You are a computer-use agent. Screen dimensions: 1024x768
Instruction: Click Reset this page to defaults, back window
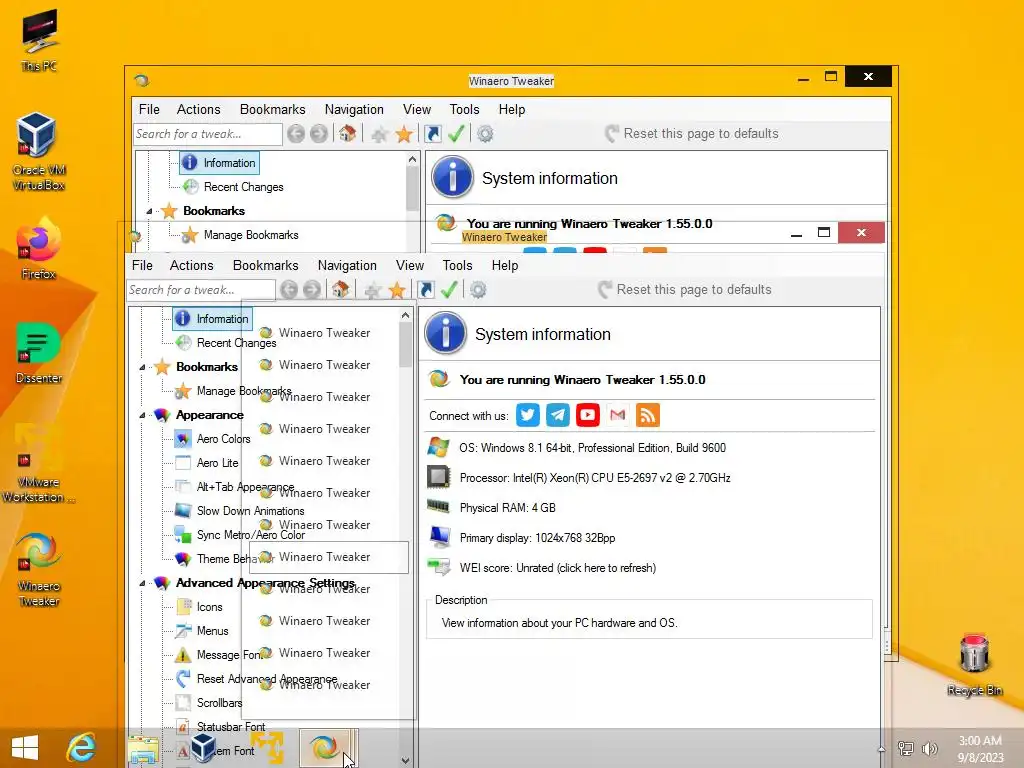[x=692, y=133]
